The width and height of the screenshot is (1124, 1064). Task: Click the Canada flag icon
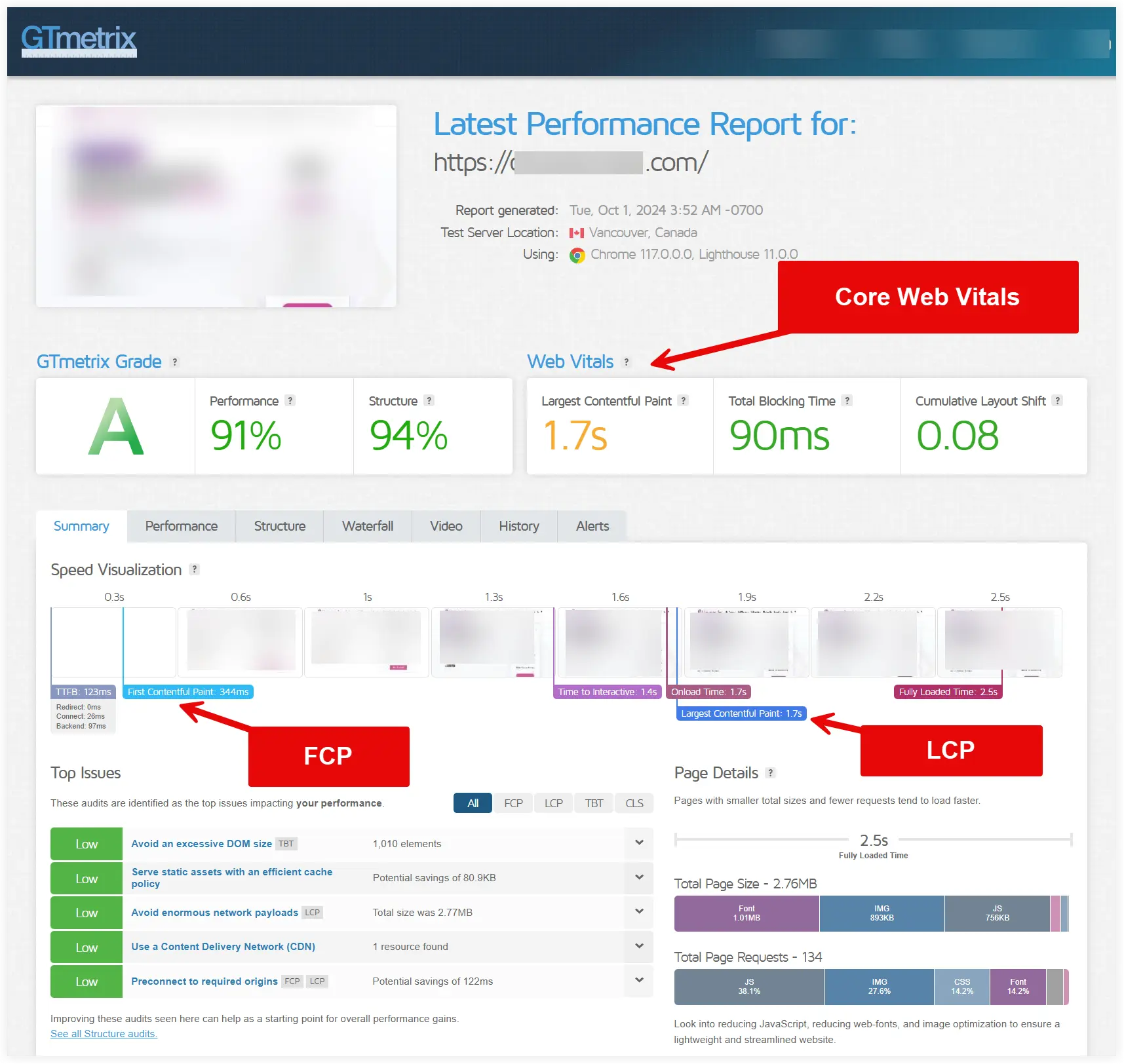577,233
